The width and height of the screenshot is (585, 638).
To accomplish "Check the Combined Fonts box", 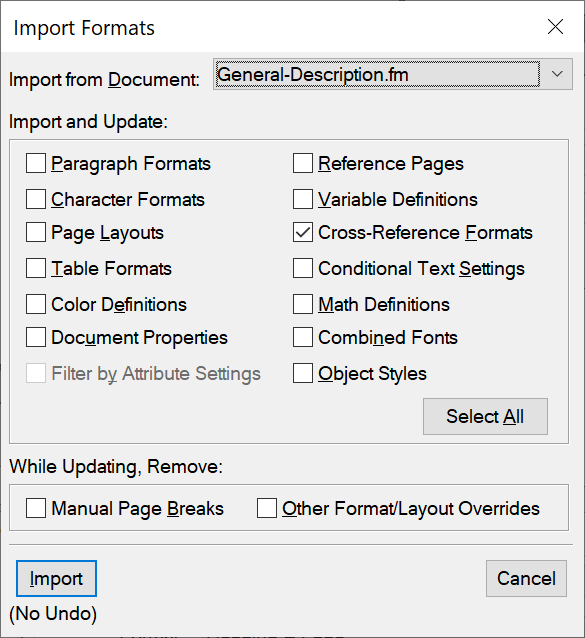I will click(303, 337).
